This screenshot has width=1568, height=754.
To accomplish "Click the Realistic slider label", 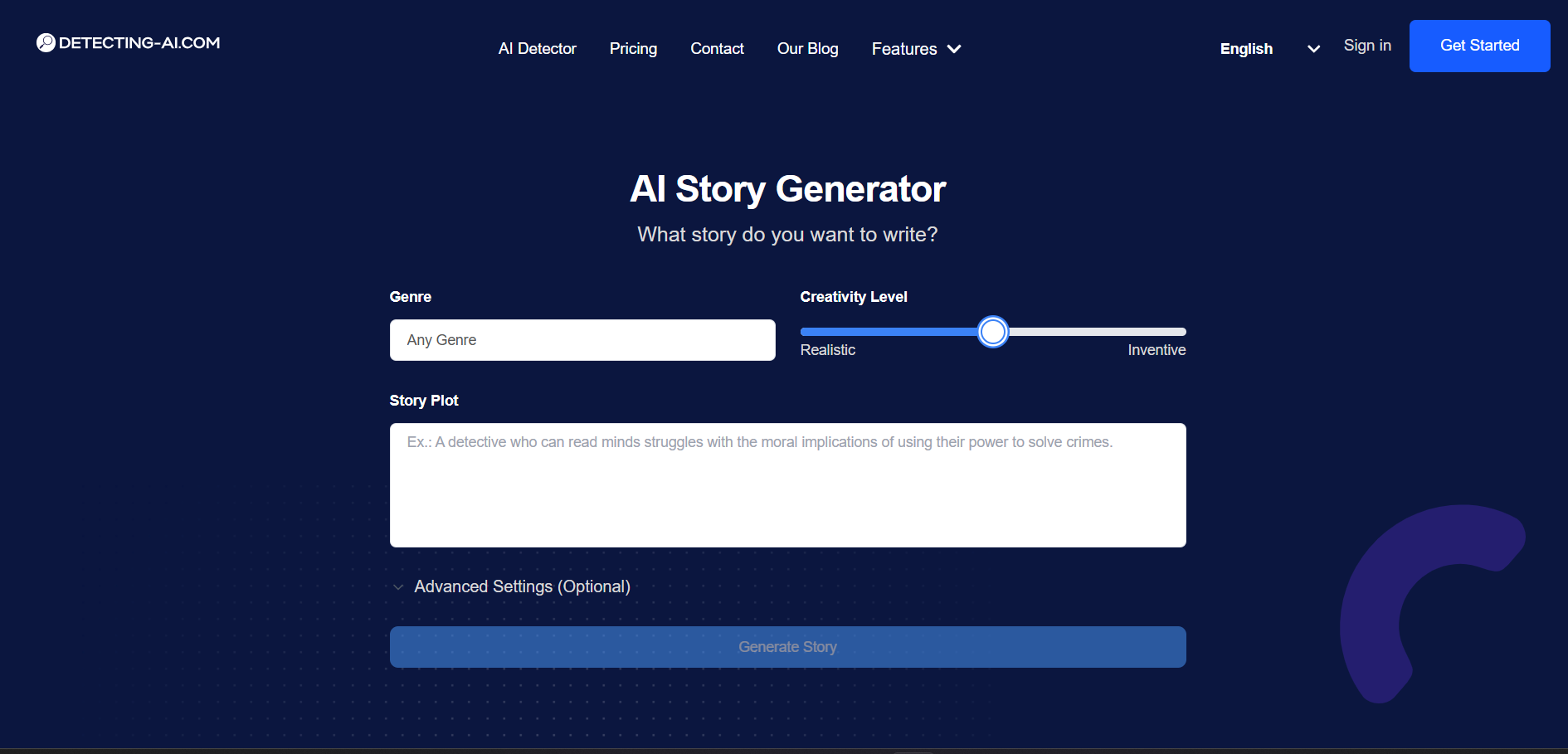I will [x=827, y=350].
